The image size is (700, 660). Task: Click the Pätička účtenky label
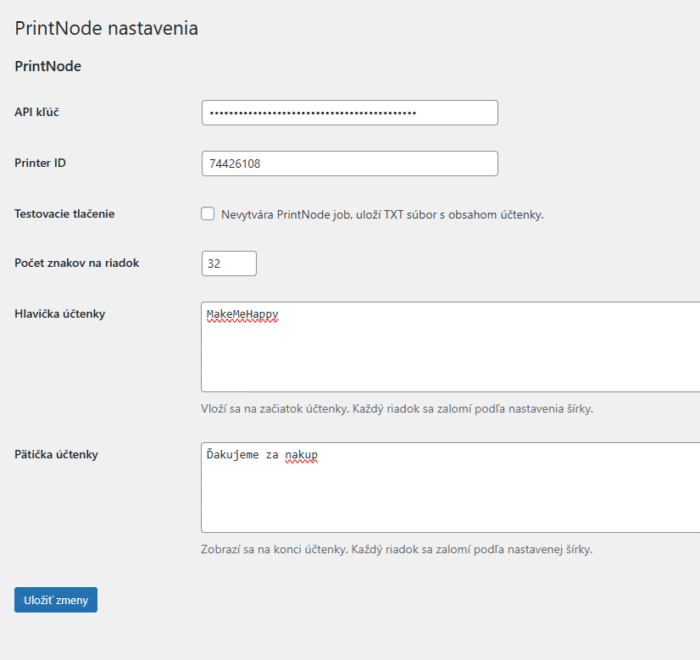pyautogui.click(x=56, y=454)
